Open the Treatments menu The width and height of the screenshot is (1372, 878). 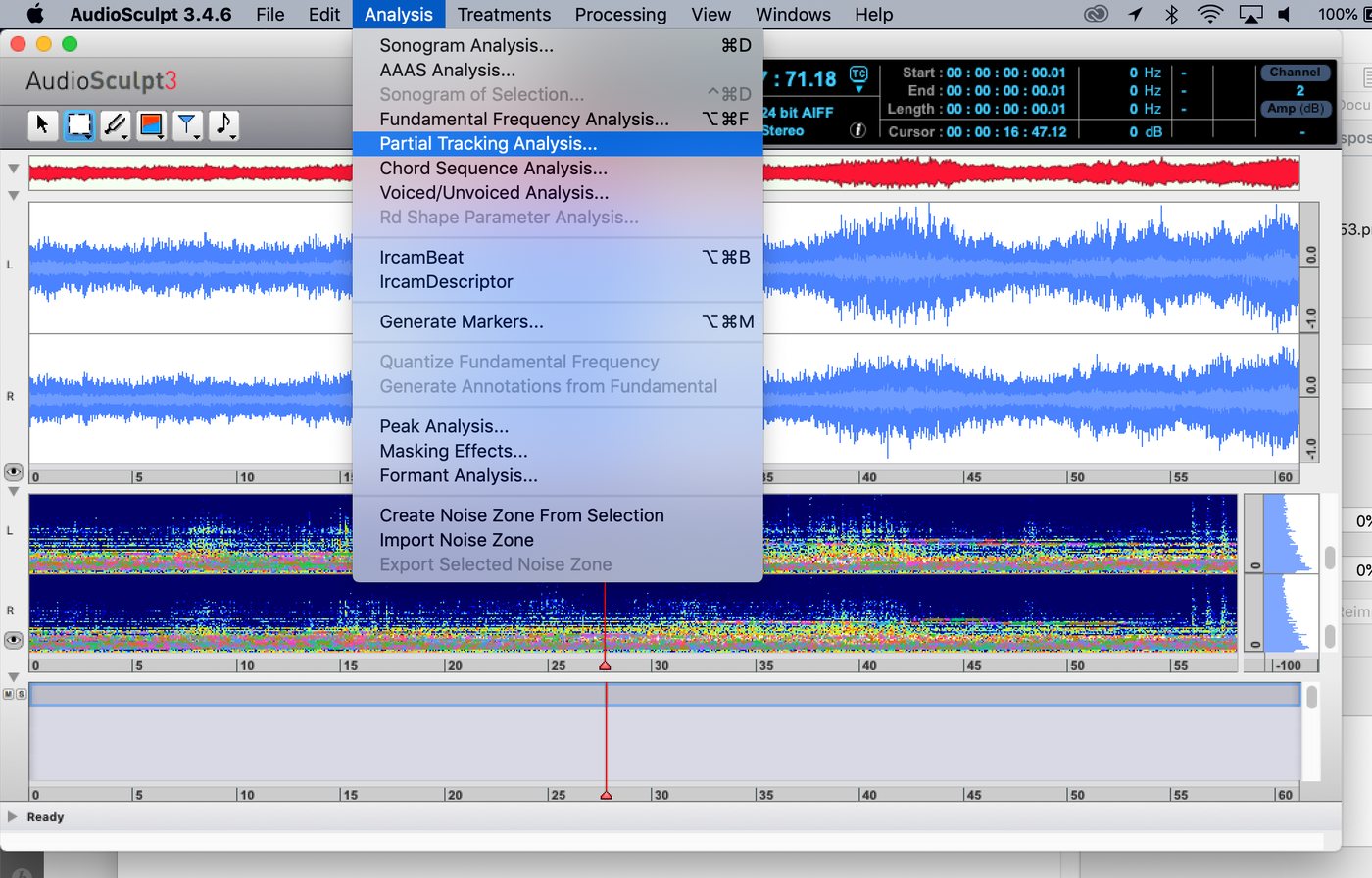click(x=504, y=15)
